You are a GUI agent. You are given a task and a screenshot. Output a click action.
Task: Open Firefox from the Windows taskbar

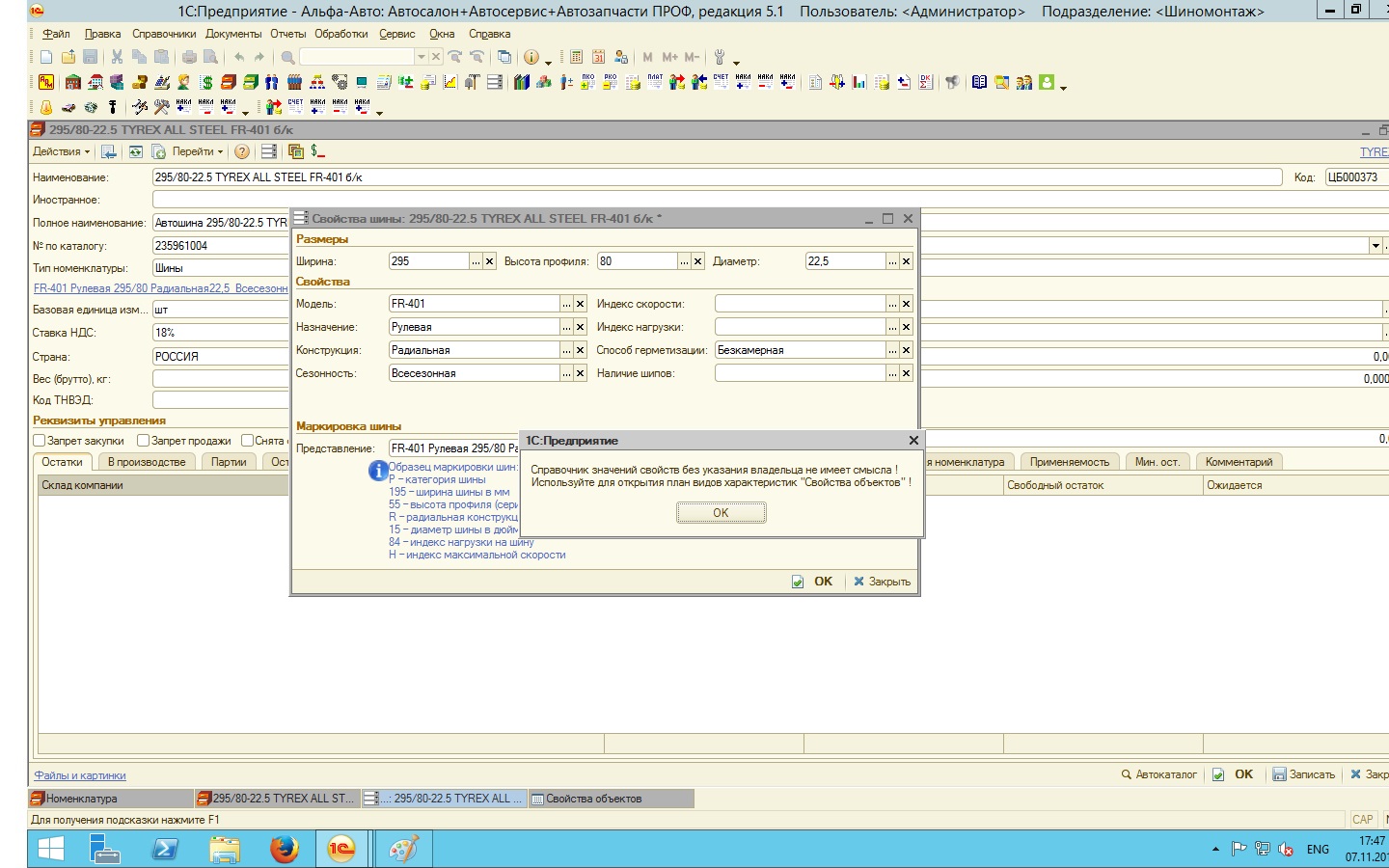click(x=284, y=850)
